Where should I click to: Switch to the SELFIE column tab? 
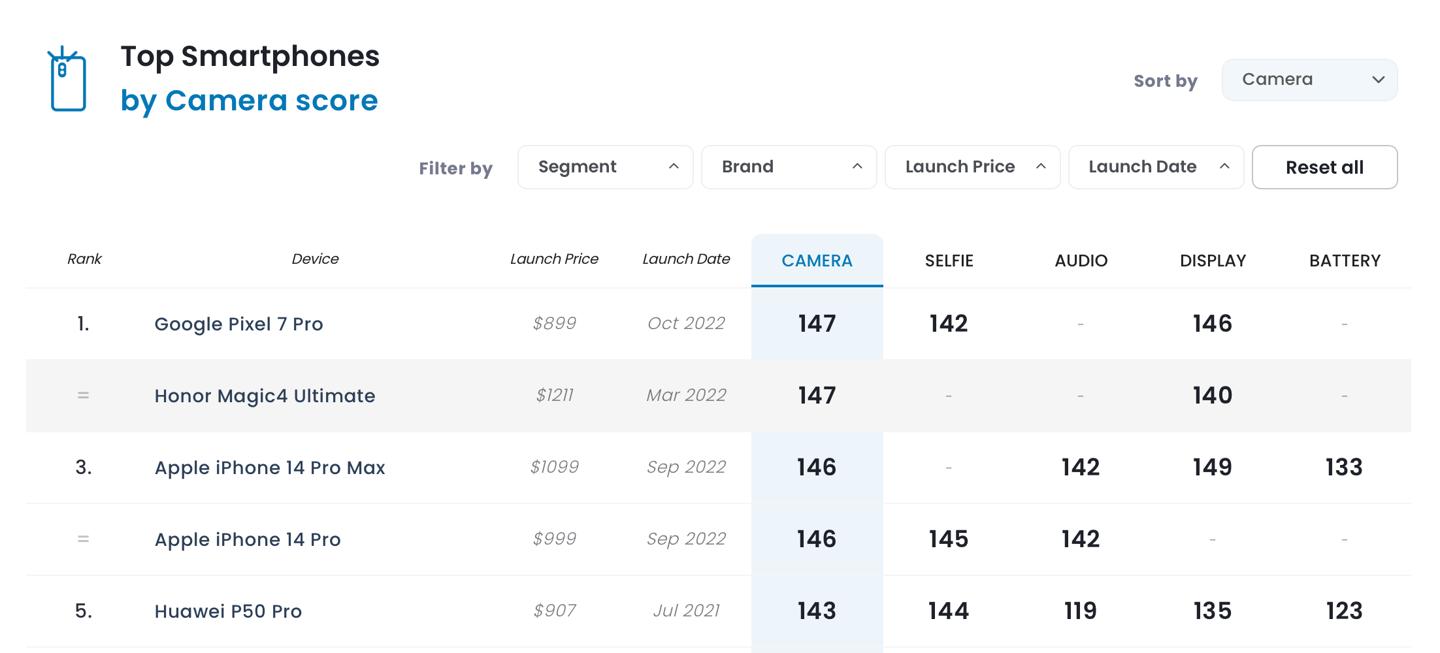[948, 261]
